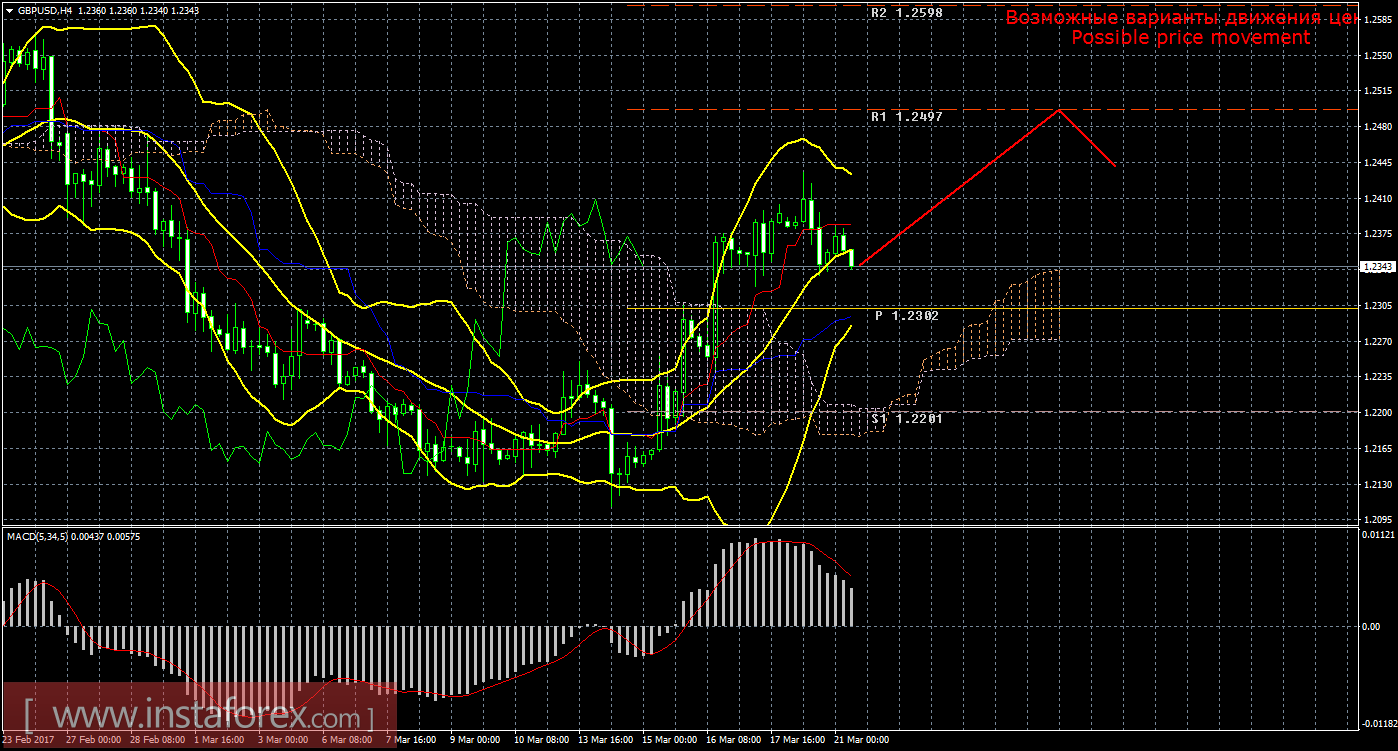Click the 1.2130 price scale label

click(1378, 485)
